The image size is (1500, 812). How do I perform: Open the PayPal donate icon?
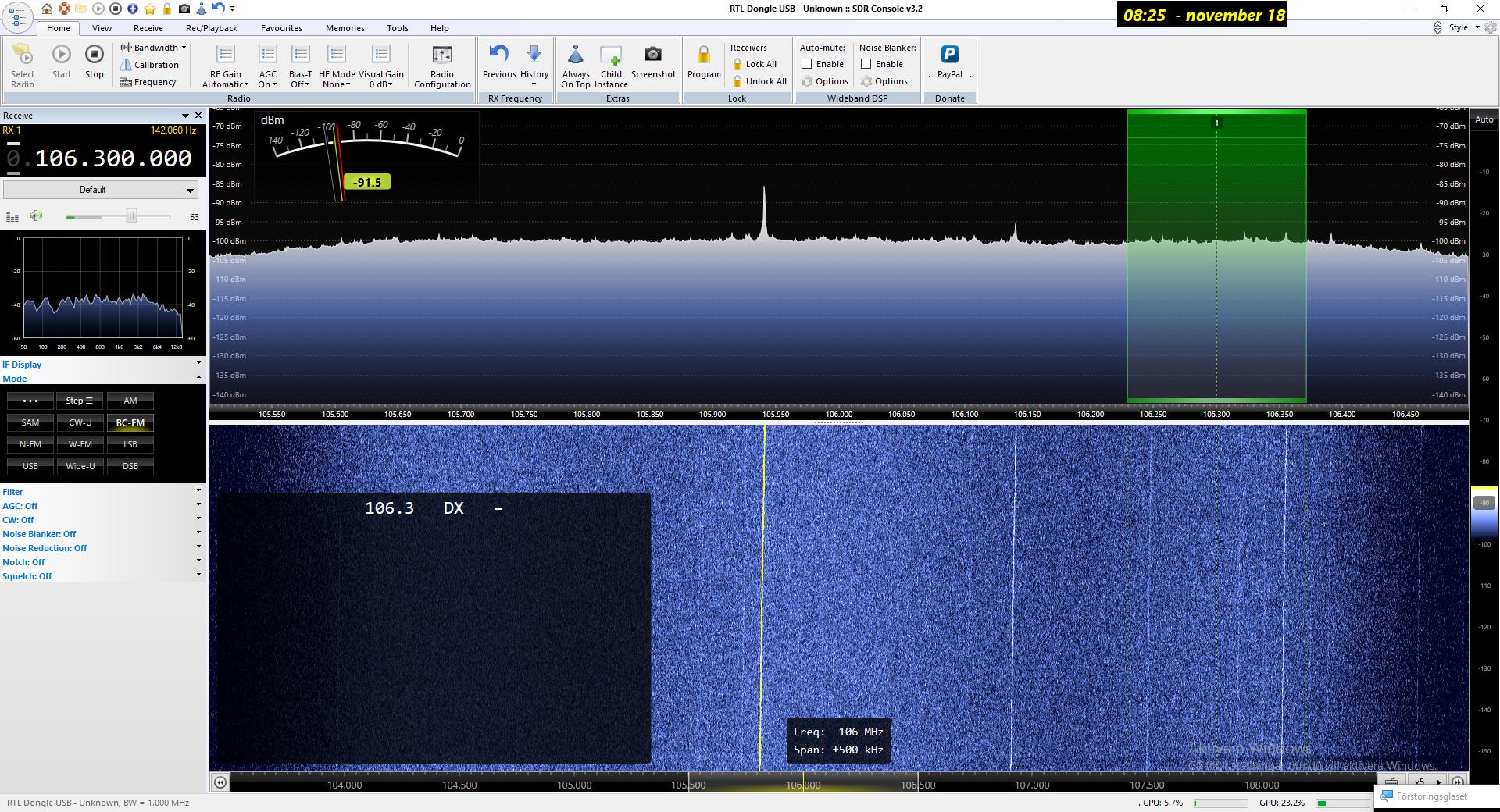point(949,55)
